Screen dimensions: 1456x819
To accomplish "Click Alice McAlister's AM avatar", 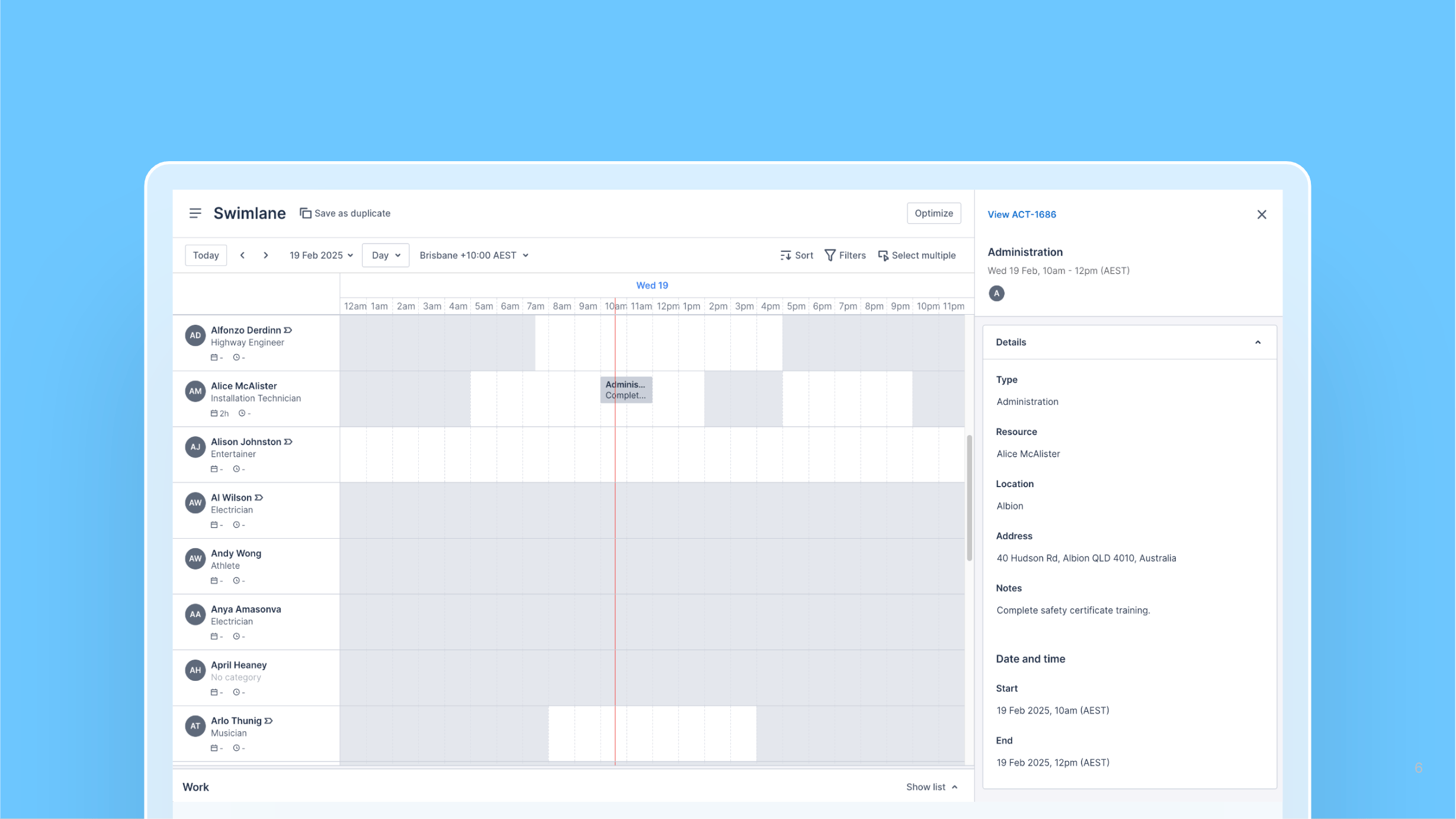I will point(195,391).
